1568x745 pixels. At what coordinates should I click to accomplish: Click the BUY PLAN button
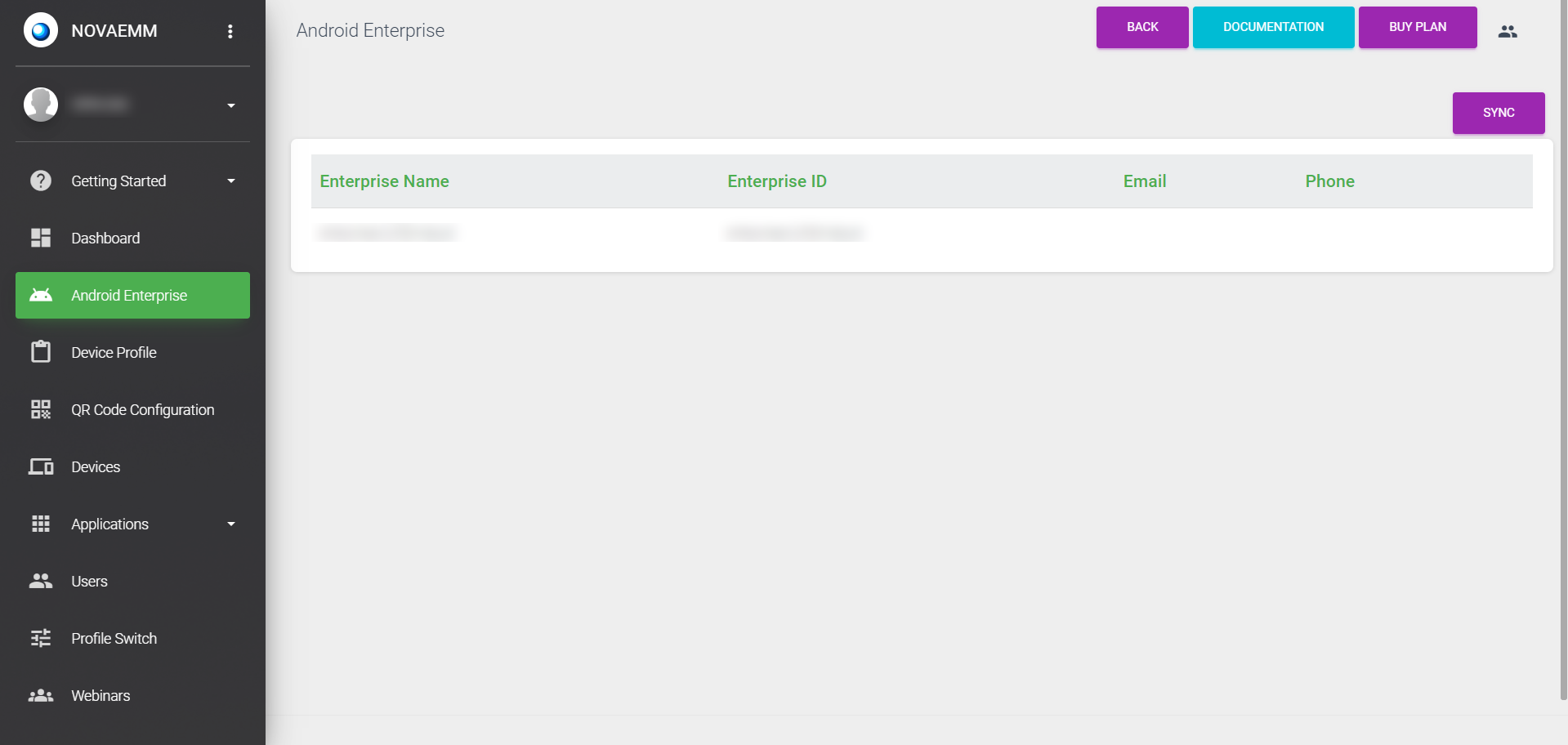point(1417,27)
